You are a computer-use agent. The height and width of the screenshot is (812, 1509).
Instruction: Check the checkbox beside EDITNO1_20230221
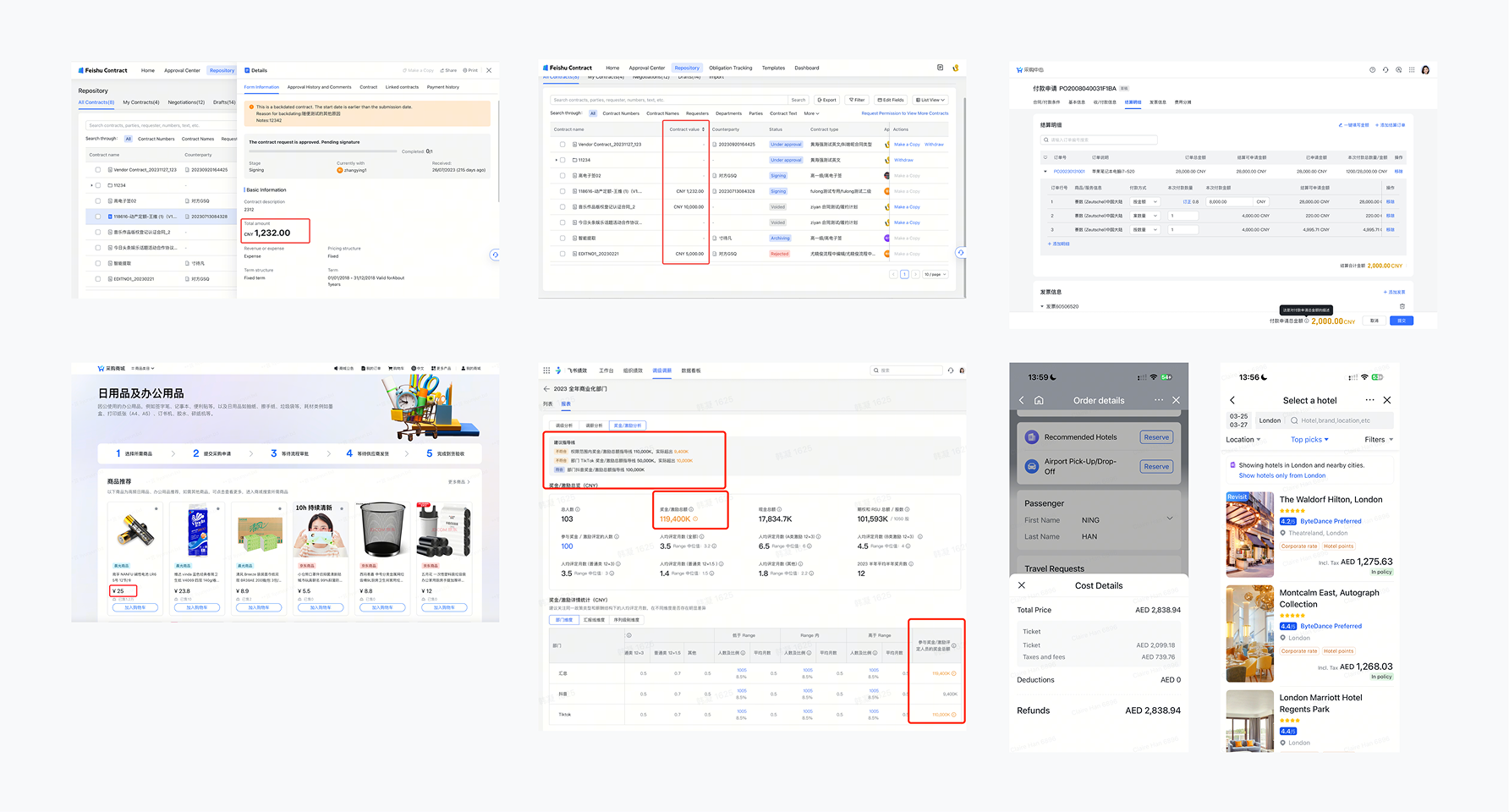(562, 254)
